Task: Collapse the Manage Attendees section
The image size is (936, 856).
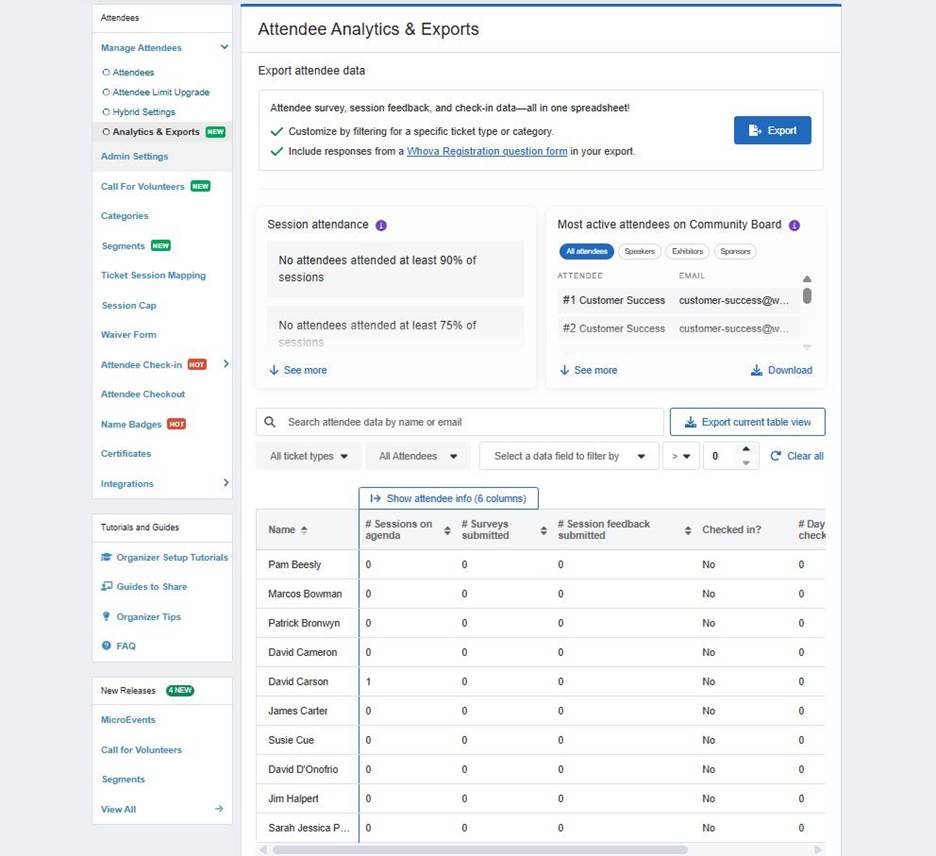Action: [x=224, y=47]
